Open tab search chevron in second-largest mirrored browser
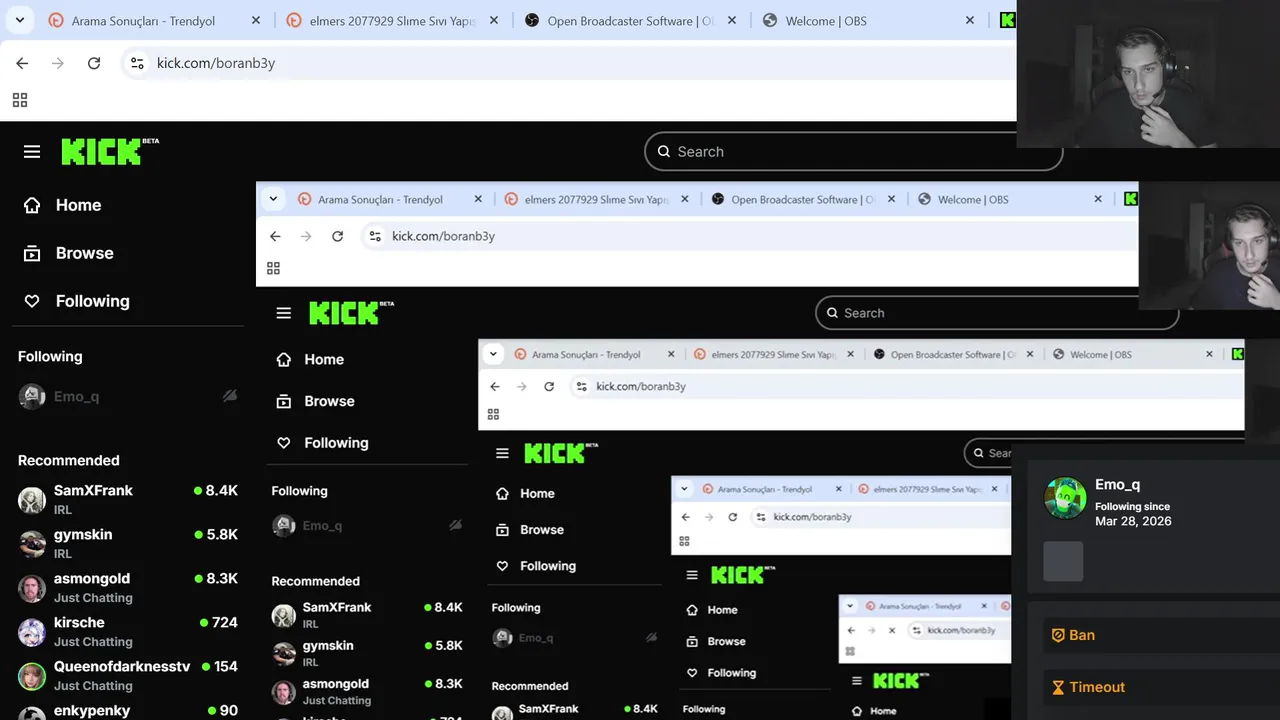The height and width of the screenshot is (720, 1280). tap(273, 199)
